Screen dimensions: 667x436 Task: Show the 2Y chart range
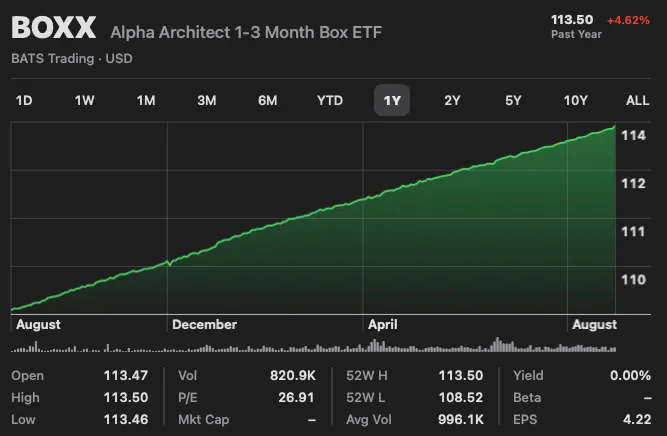[x=452, y=100]
